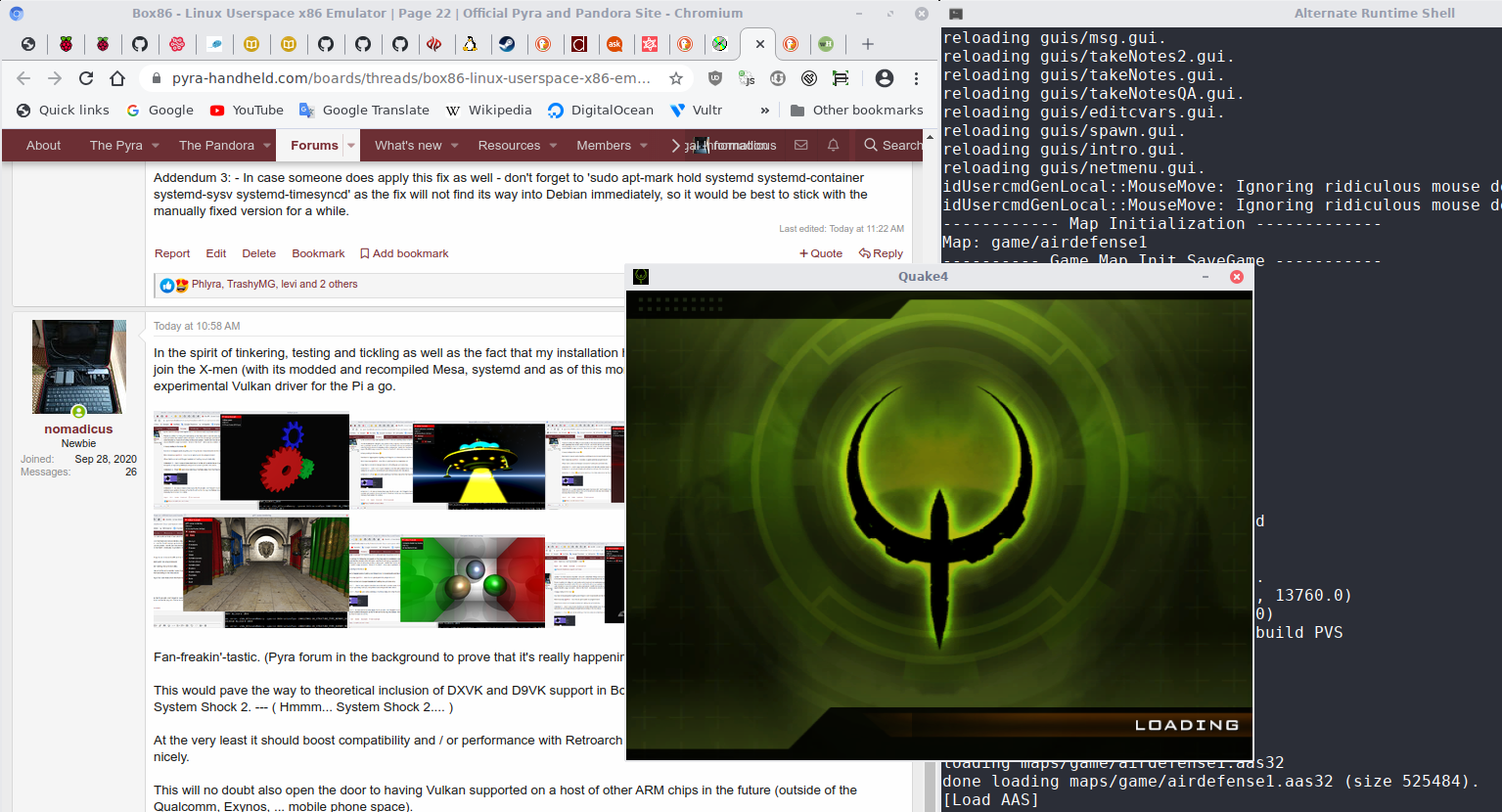The image size is (1502, 812).
Task: Show hidden bookmarks via overflow chevron
Action: pos(764,111)
